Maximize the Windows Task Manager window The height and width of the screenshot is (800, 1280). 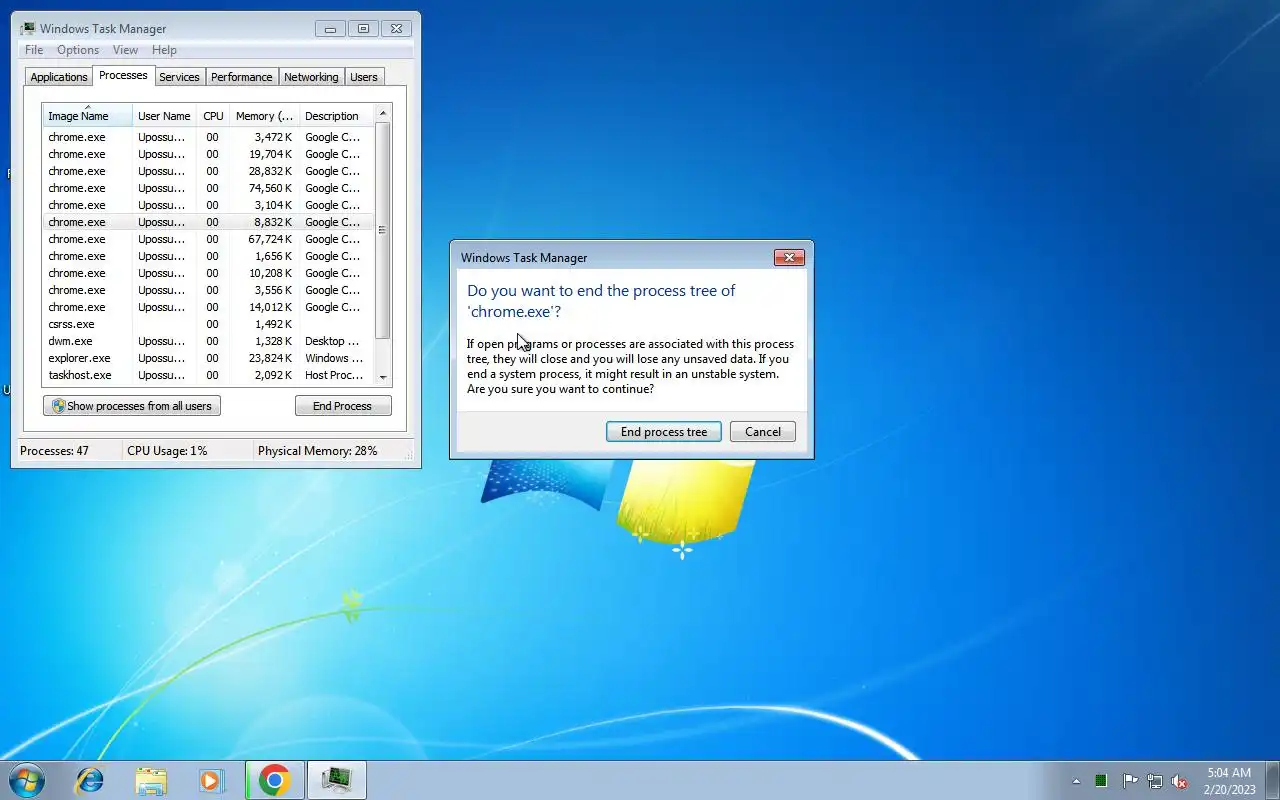pos(363,28)
